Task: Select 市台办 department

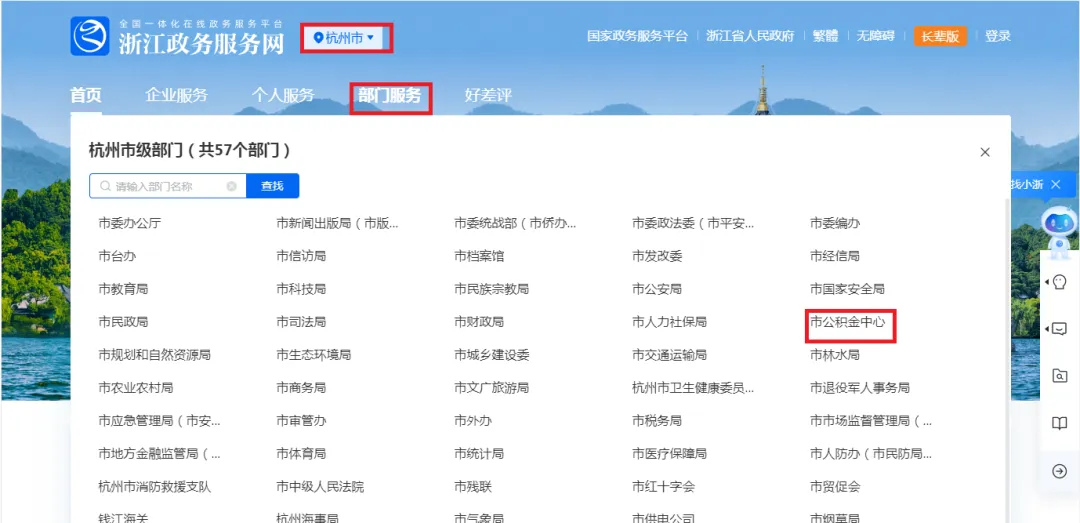Action: click(x=117, y=256)
